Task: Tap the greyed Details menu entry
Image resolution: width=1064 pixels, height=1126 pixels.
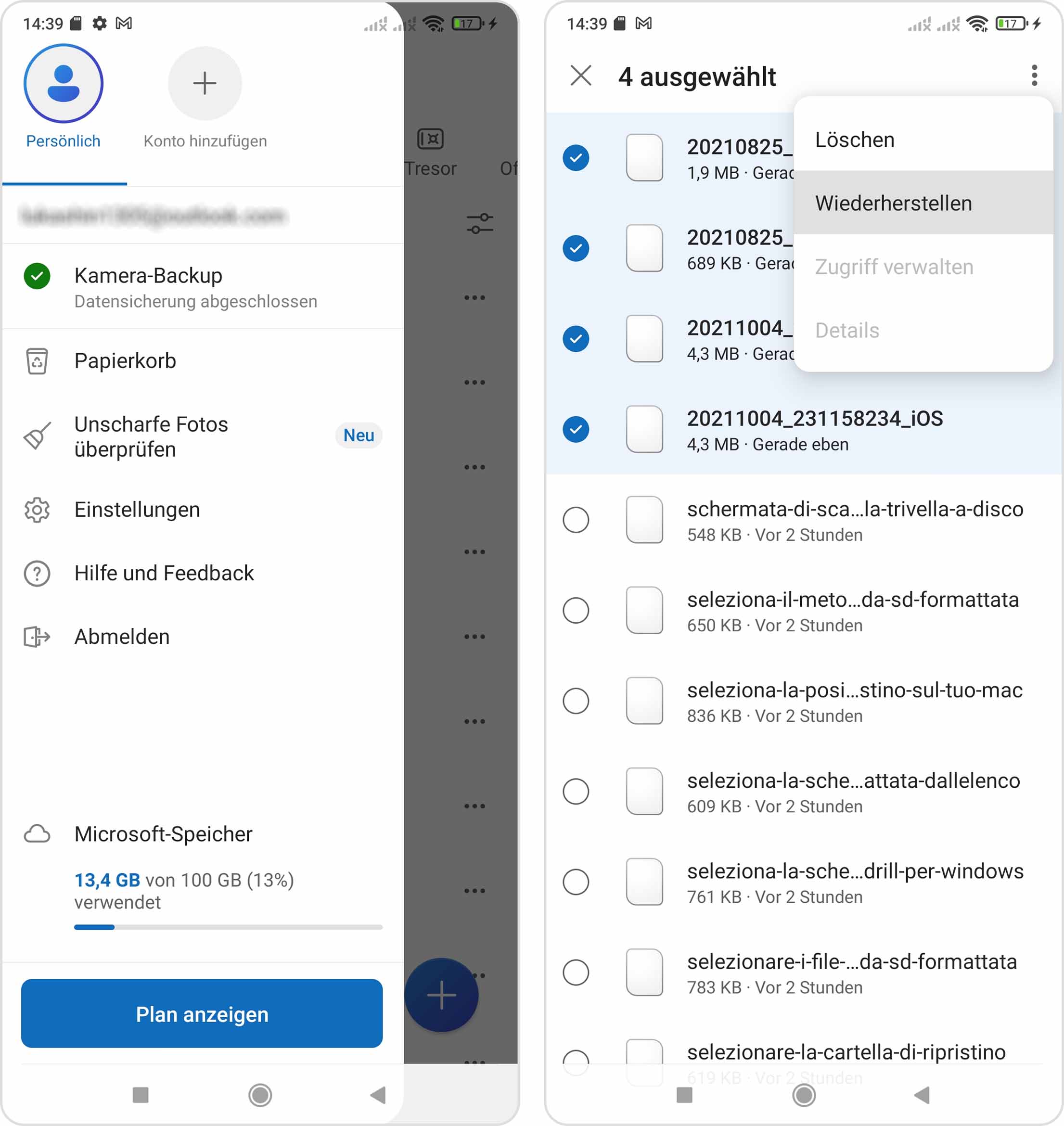Action: pyautogui.click(x=923, y=330)
